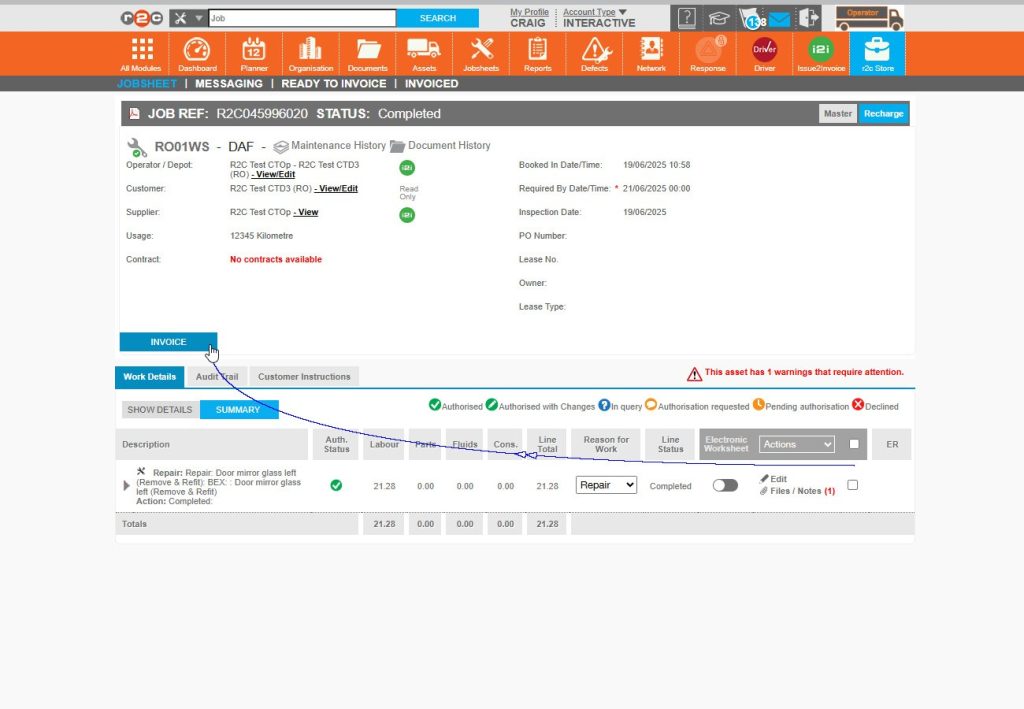Image resolution: width=1024 pixels, height=709 pixels.
Task: Tick the ER checkbox for the repair row
Action: 852,483
